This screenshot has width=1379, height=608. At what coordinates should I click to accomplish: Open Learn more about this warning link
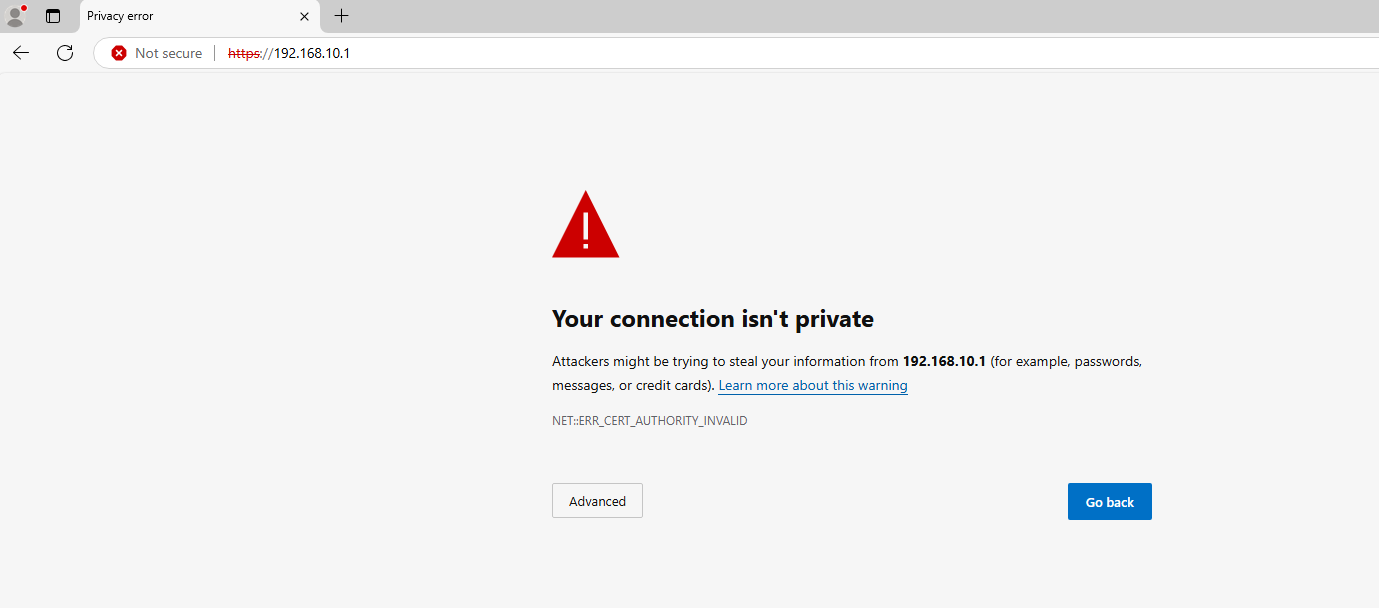pos(813,385)
